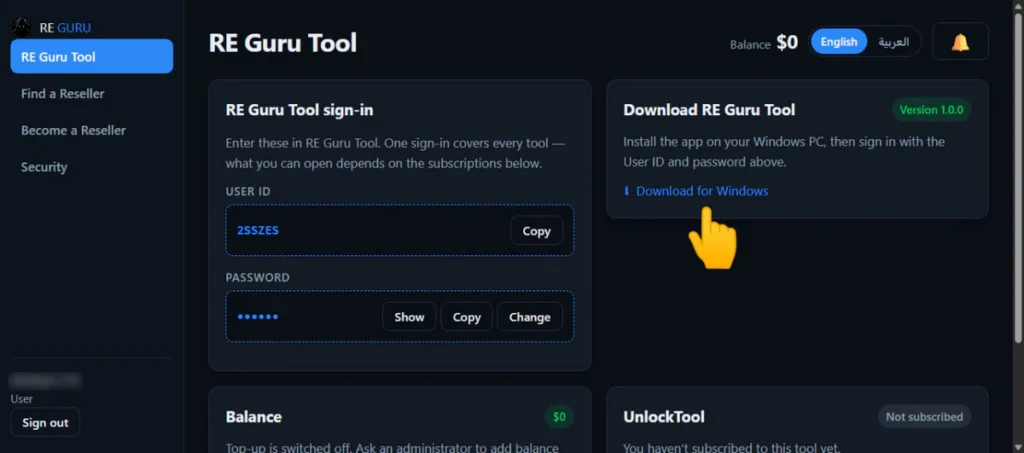This screenshot has height=453, width=1024.
Task: Open the notification bell icon
Action: 960,42
